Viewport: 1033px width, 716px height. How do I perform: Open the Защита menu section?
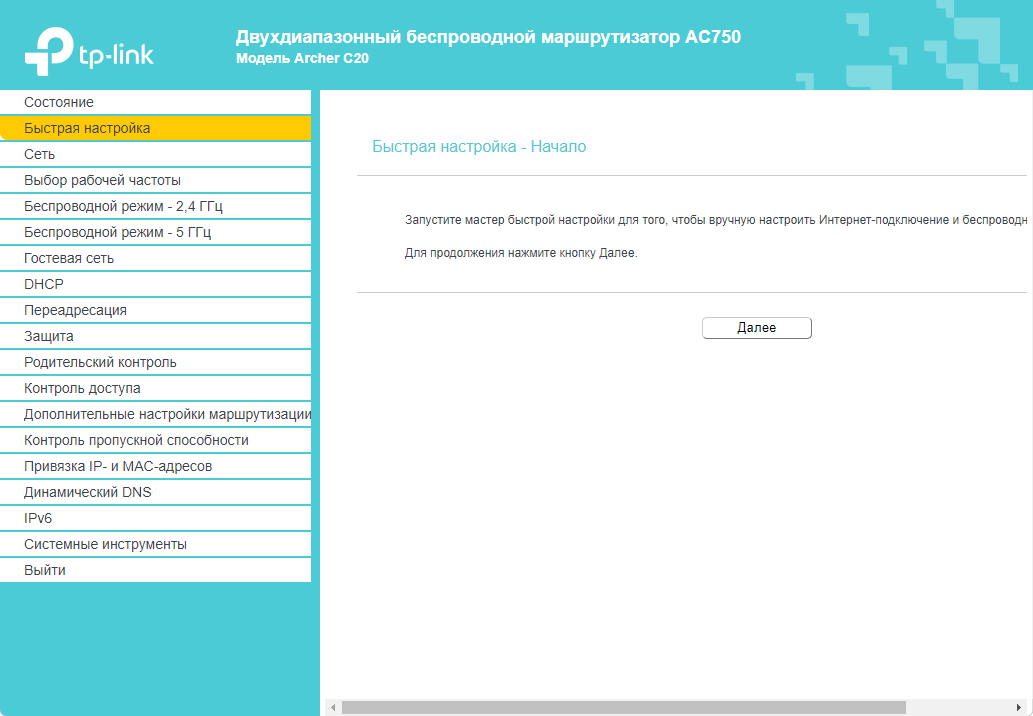[x=49, y=336]
